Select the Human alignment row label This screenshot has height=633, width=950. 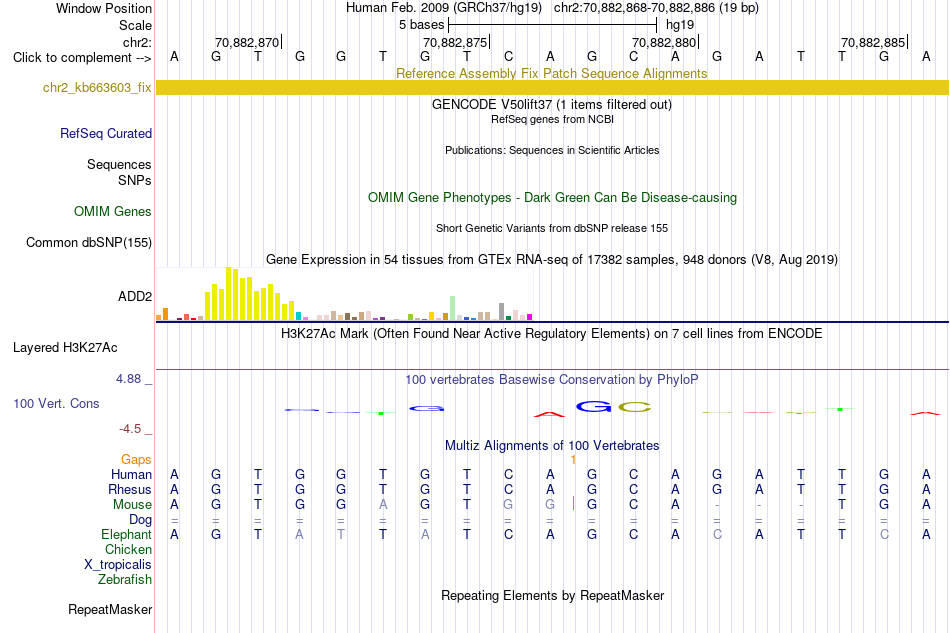pyautogui.click(x=131, y=474)
